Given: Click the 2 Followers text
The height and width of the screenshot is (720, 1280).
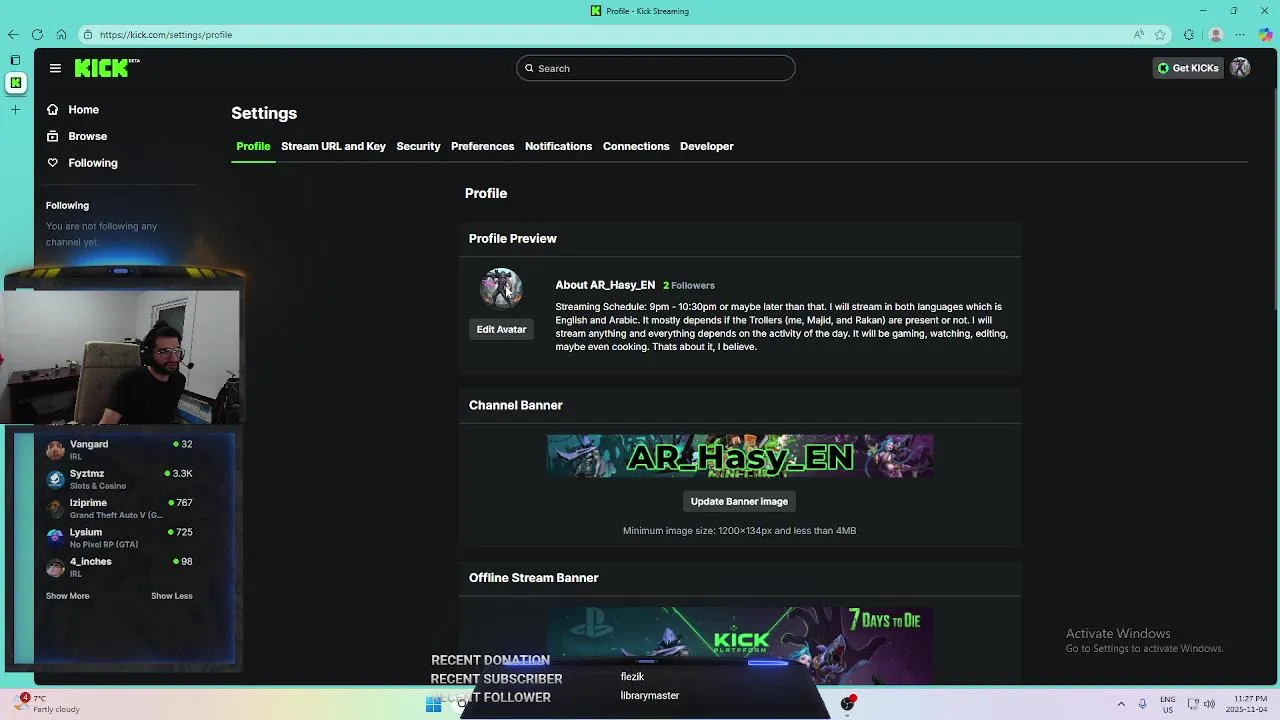Looking at the screenshot, I should click(689, 286).
